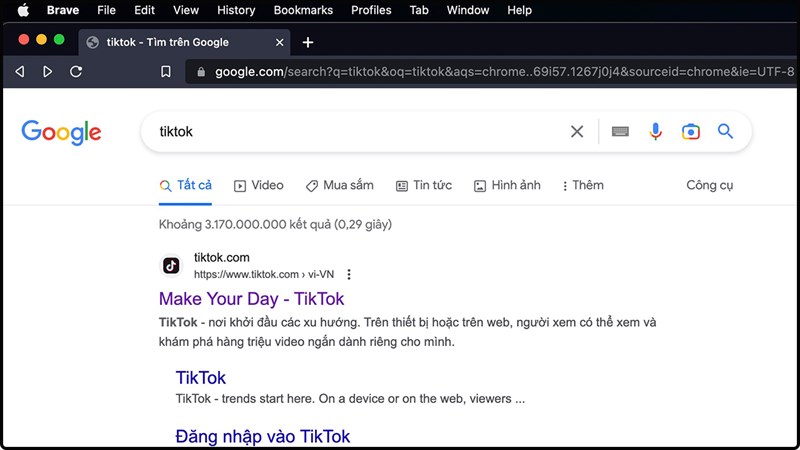Open 'Công cụ' search tools
The height and width of the screenshot is (450, 800).
[x=709, y=185]
